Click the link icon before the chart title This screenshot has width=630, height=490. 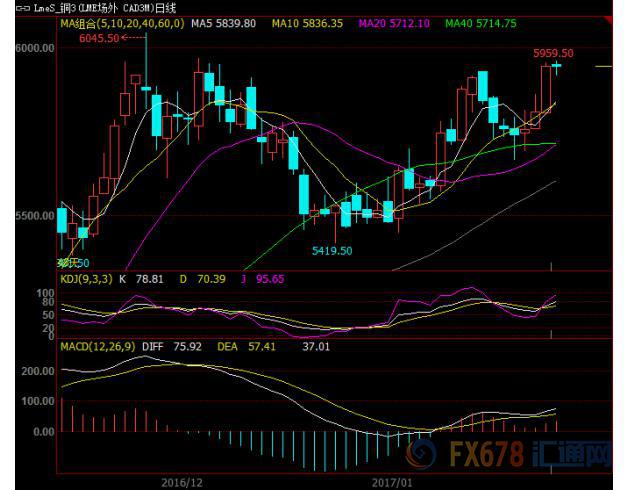22,8
